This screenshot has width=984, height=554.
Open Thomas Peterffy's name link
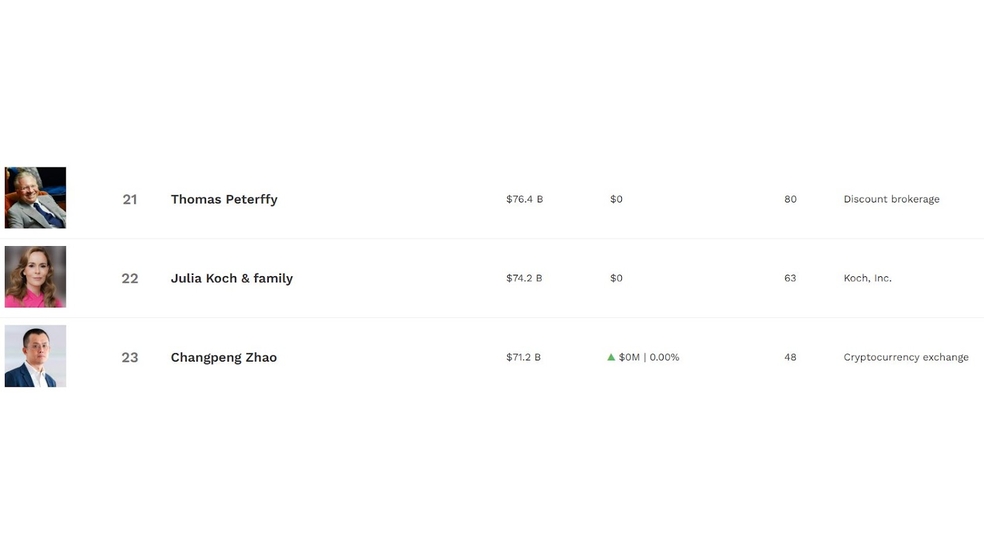point(224,199)
